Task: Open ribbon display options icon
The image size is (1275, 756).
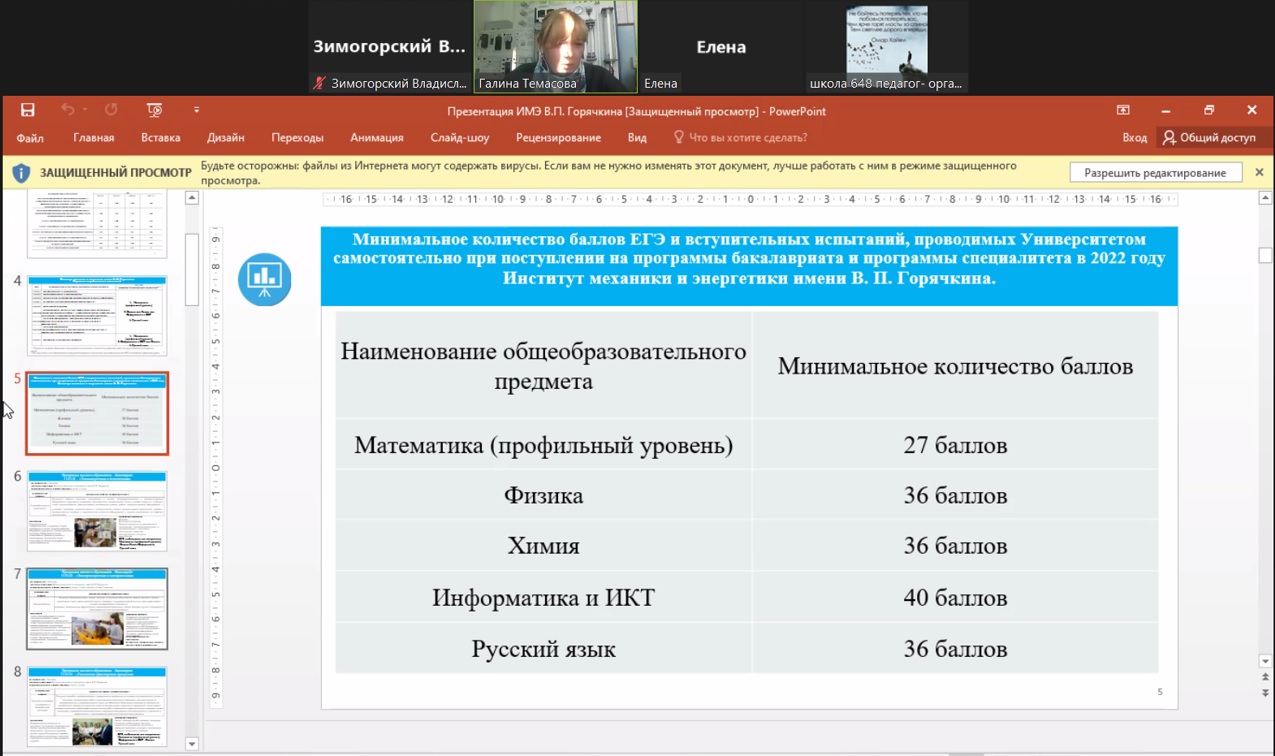Action: pyautogui.click(x=1123, y=110)
